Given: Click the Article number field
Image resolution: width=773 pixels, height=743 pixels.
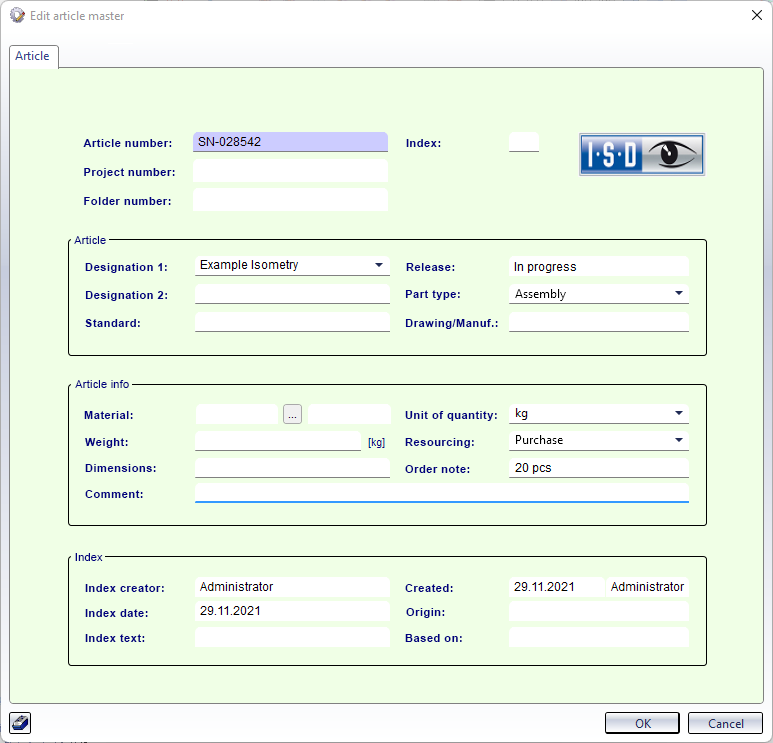Looking at the screenshot, I should coord(290,142).
